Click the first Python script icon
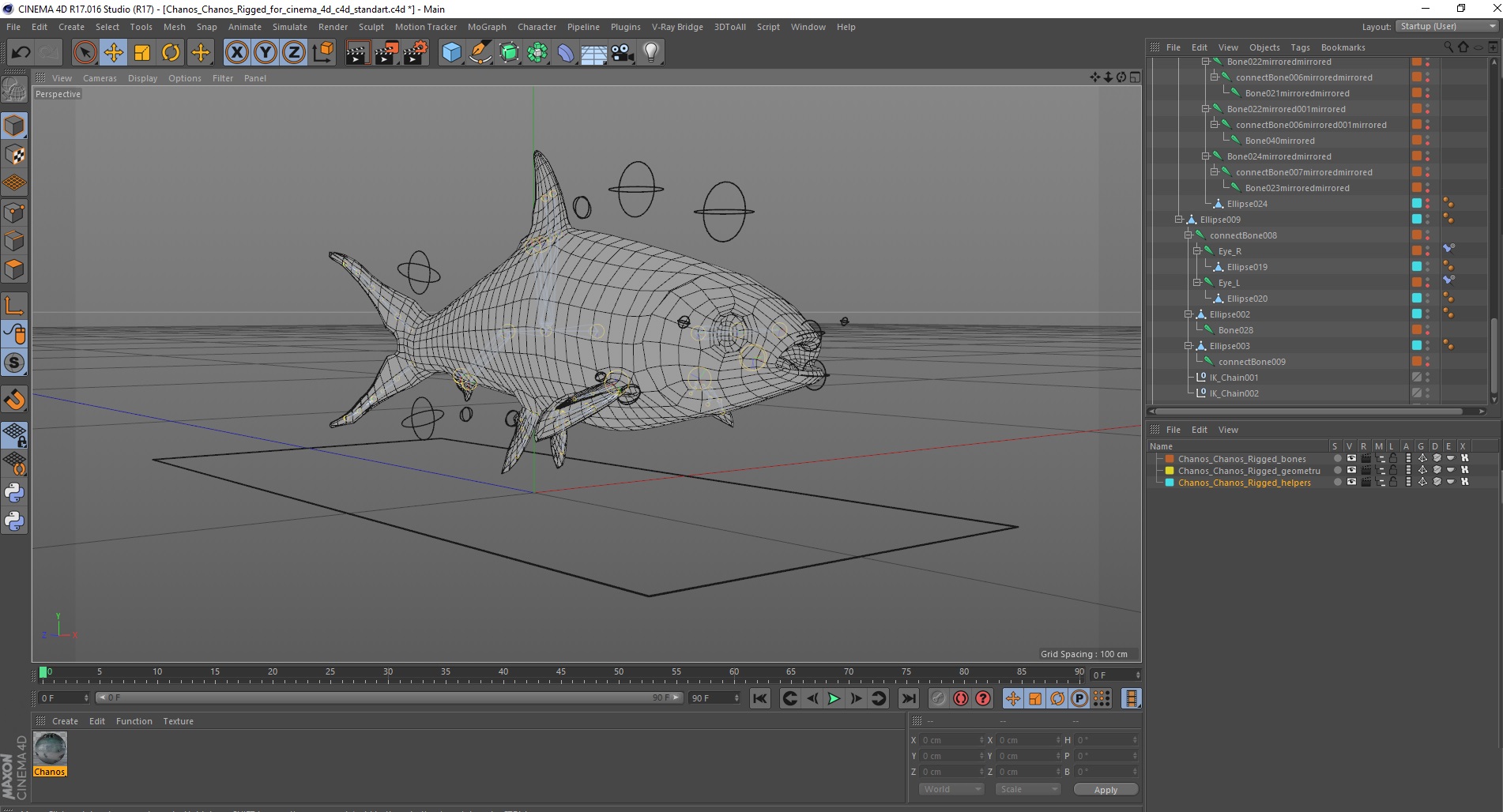Screen dimensions: 1503x812 (x=14, y=493)
